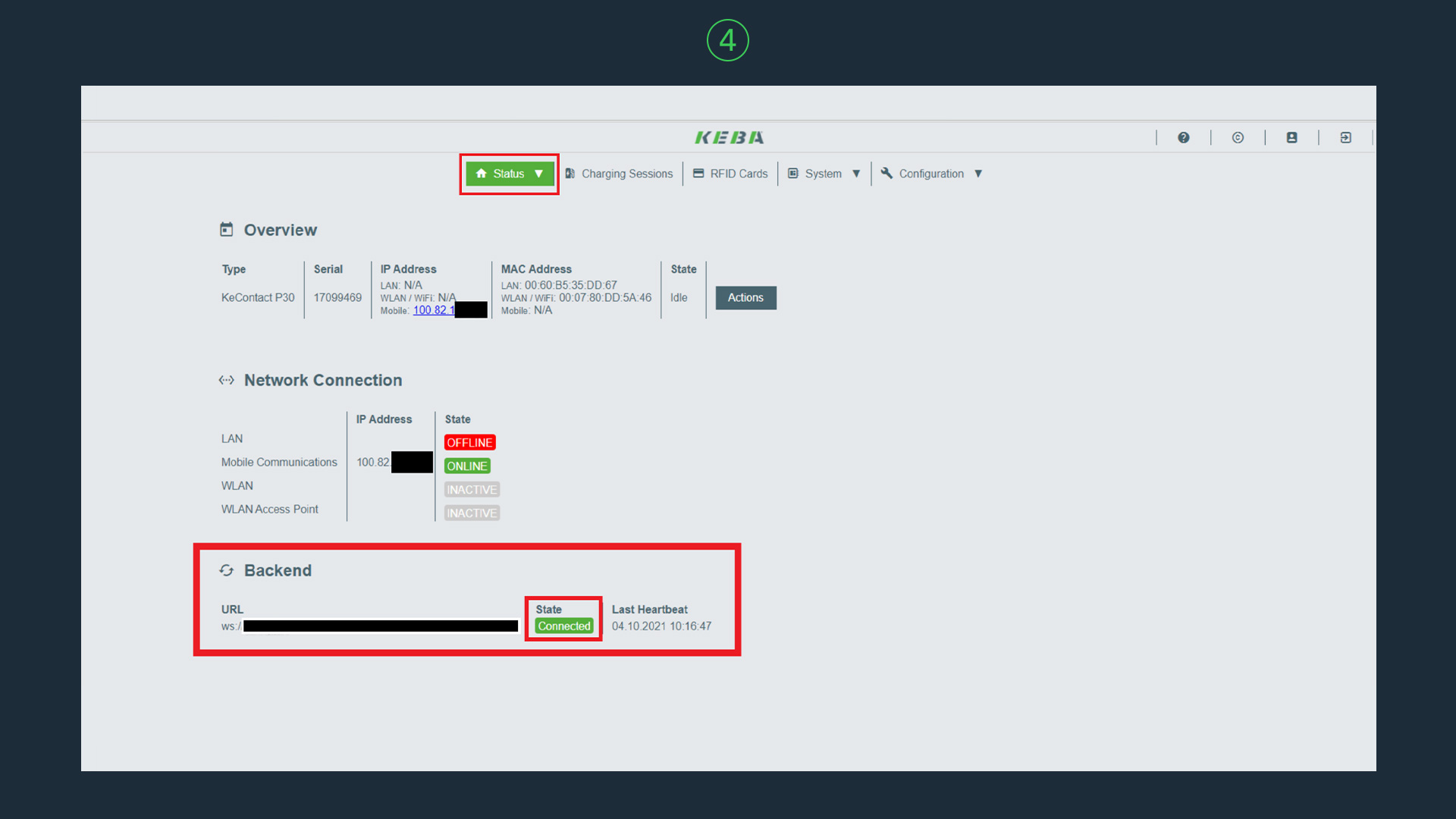Open the user profile icon
Screen dimensions: 1456x819
pos(1291,137)
